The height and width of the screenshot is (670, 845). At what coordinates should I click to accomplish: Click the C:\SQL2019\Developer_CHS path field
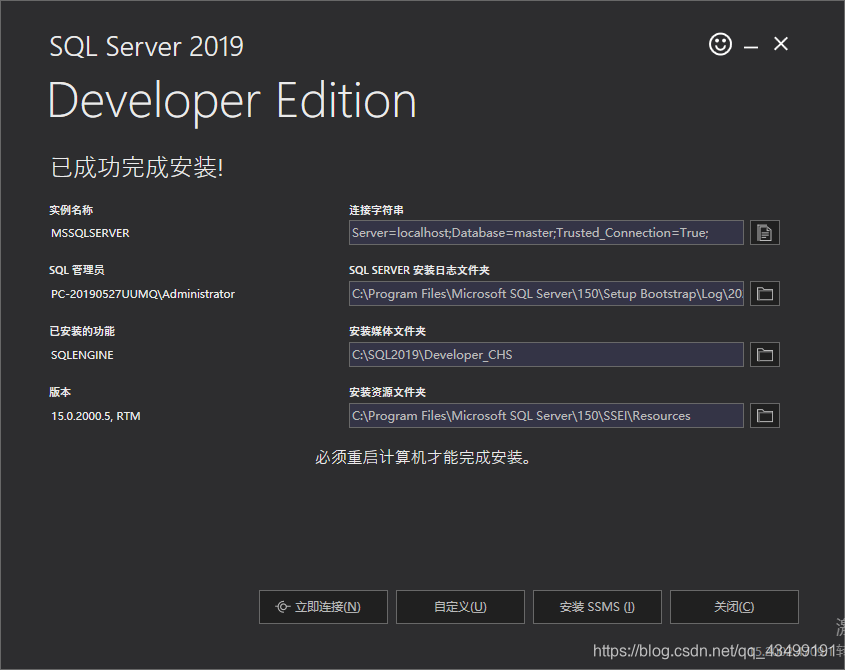[x=546, y=355]
